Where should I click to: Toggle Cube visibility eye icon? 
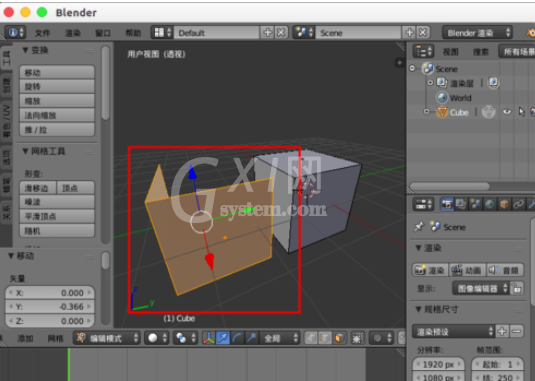click(x=507, y=112)
